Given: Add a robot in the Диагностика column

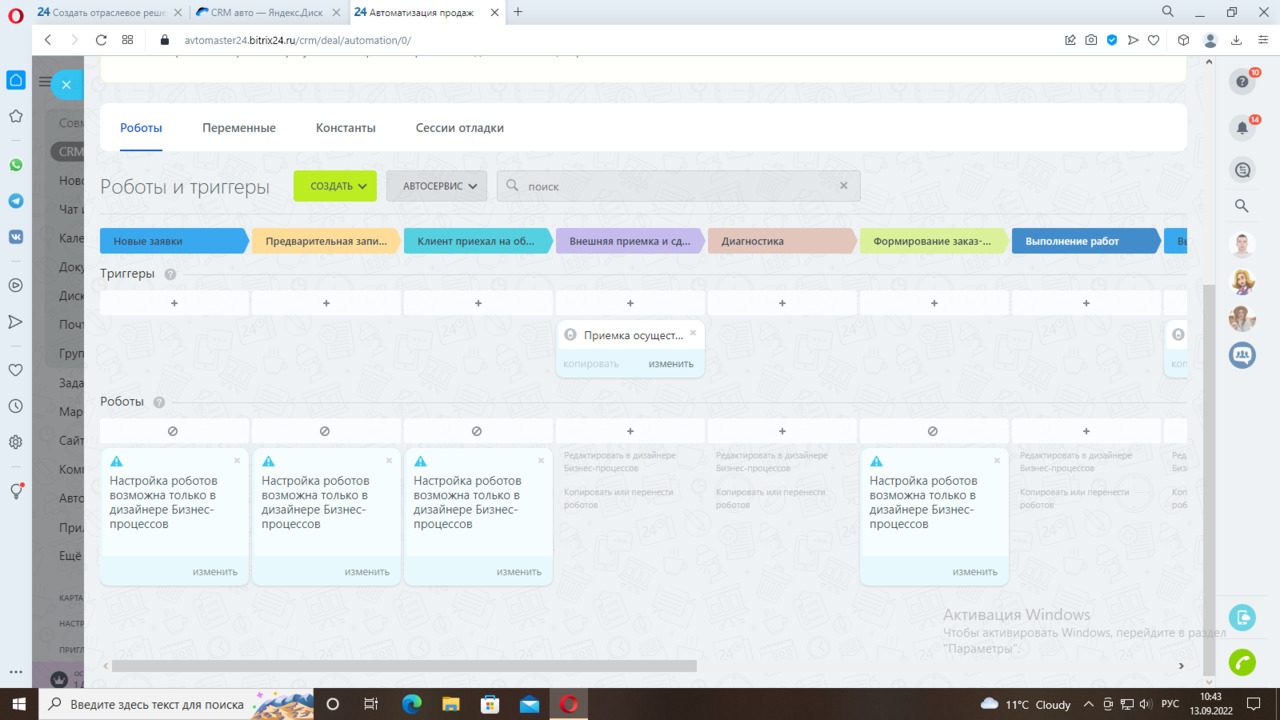Looking at the screenshot, I should pos(782,431).
